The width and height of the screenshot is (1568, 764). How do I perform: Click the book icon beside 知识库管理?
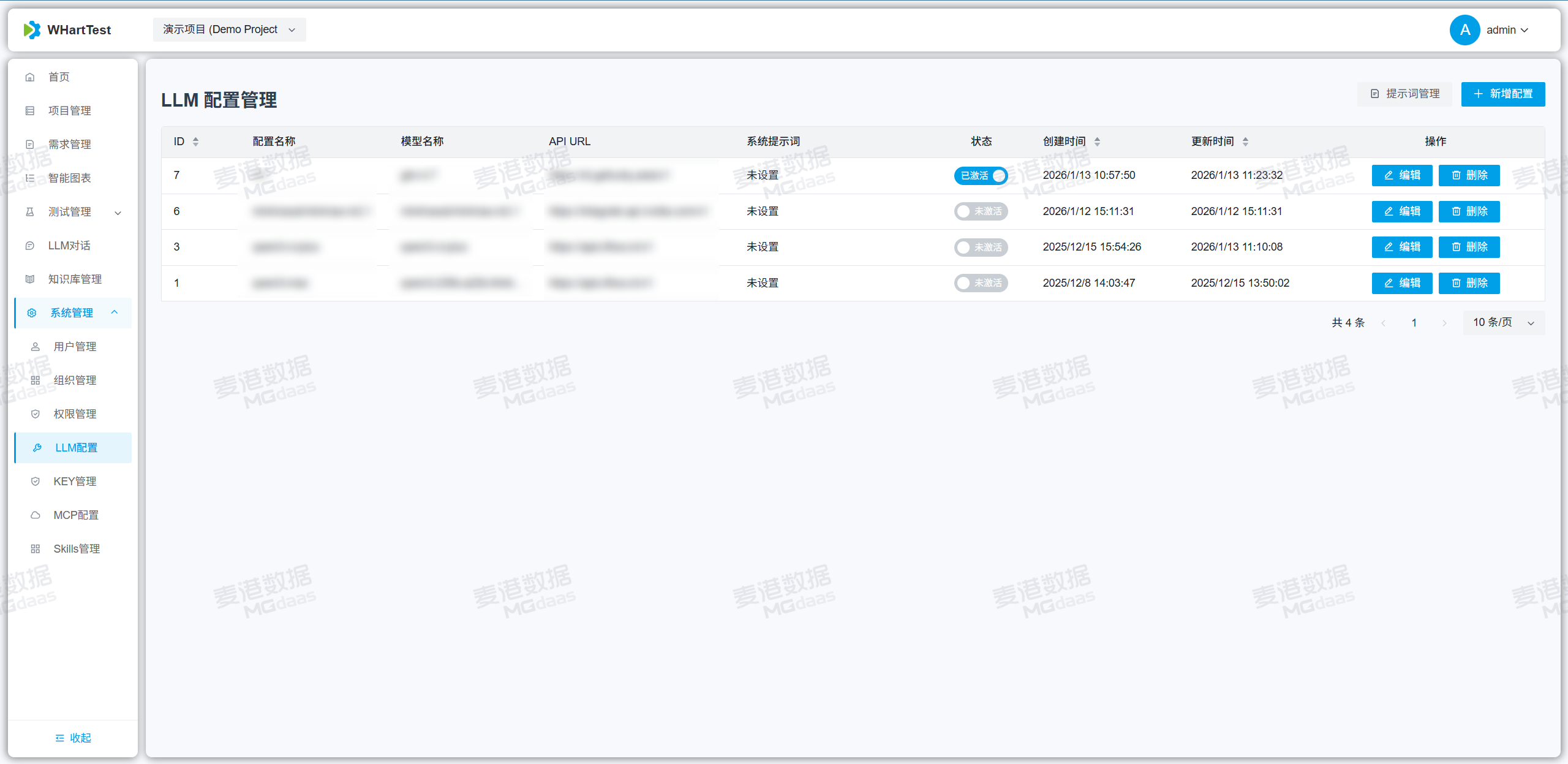coord(29,279)
